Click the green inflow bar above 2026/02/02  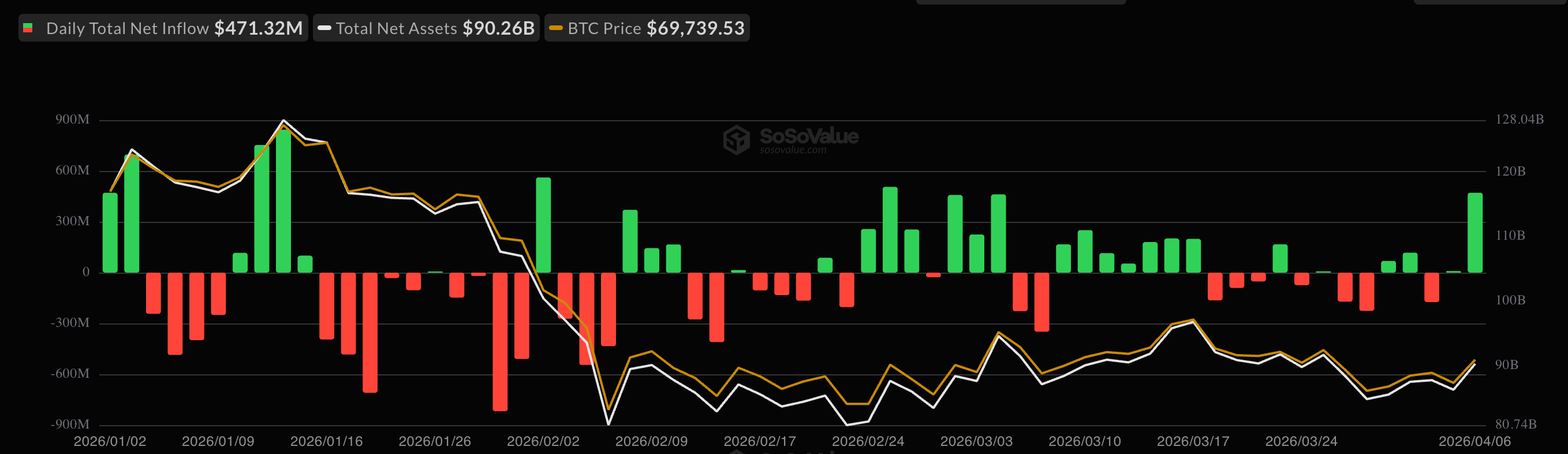pyautogui.click(x=543, y=225)
